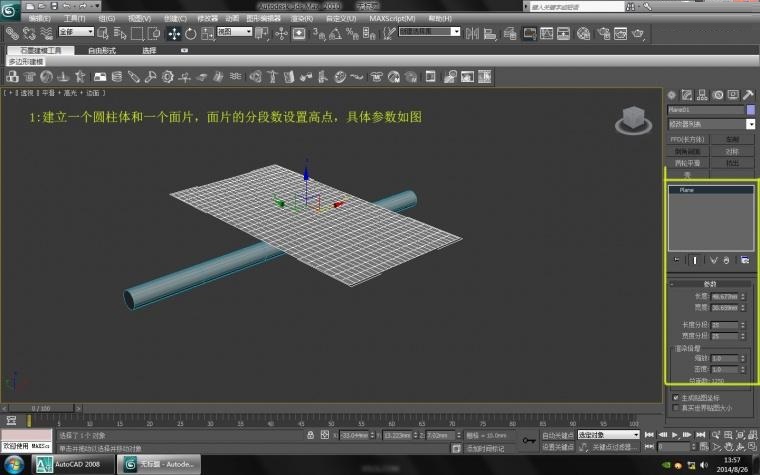Open the quick access toolbar dropdown arrow

click(97, 6)
